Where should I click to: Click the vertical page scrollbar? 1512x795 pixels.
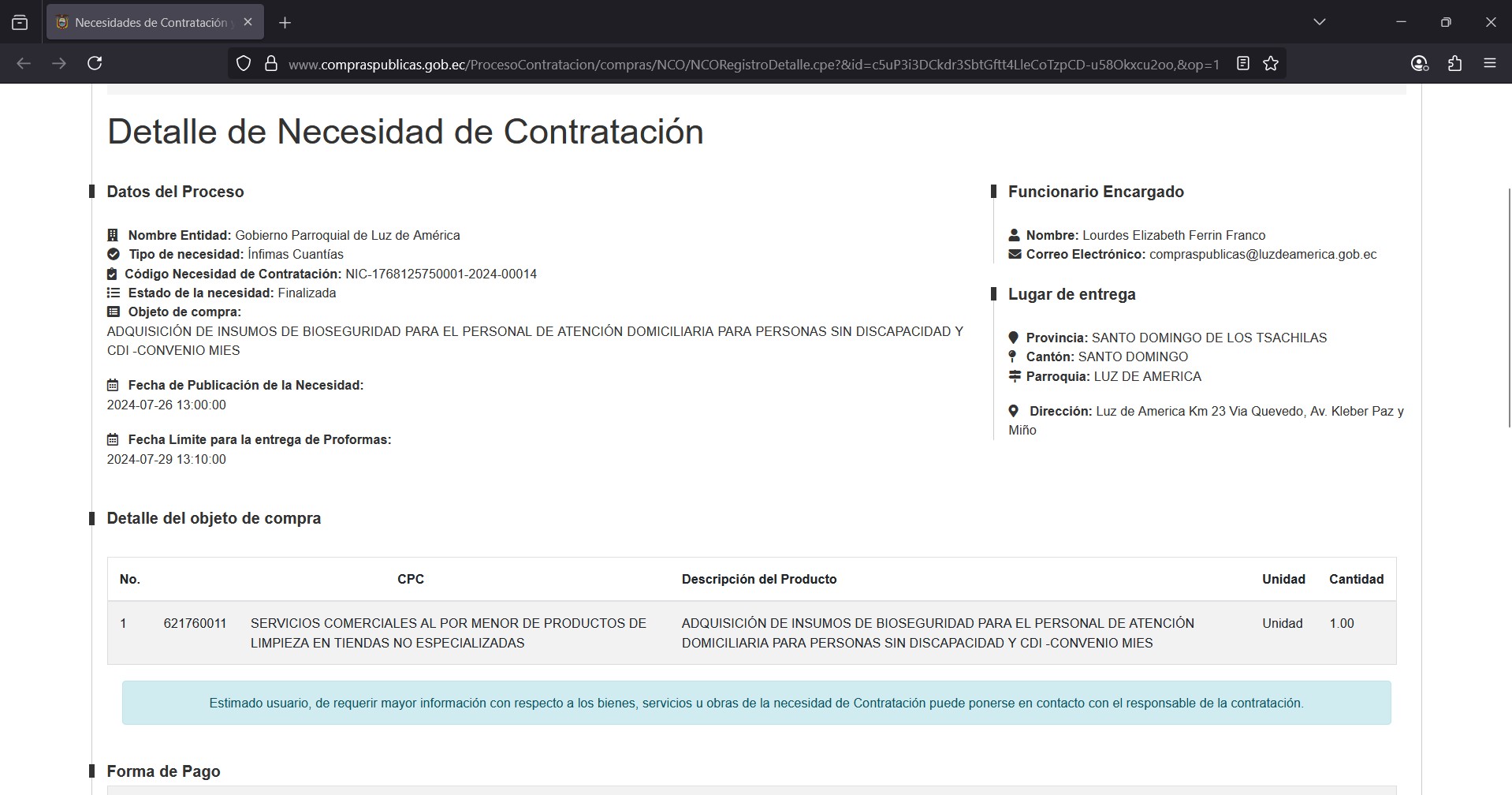click(x=1509, y=308)
